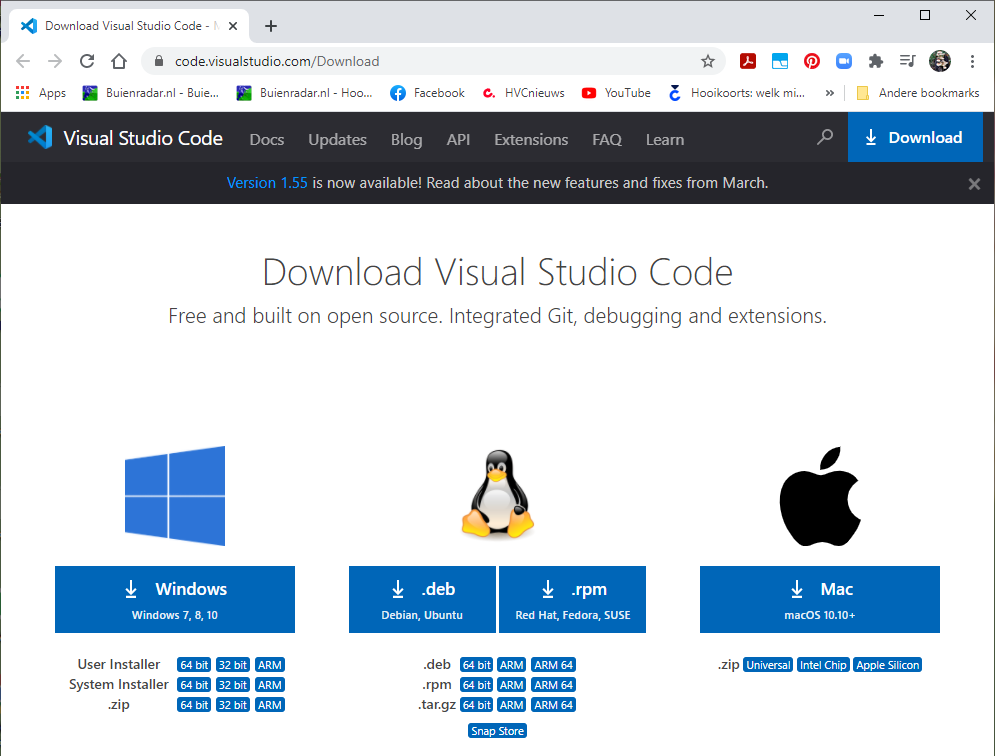Select Mac .zip Universal
The height and width of the screenshot is (756, 995).
tap(768, 665)
